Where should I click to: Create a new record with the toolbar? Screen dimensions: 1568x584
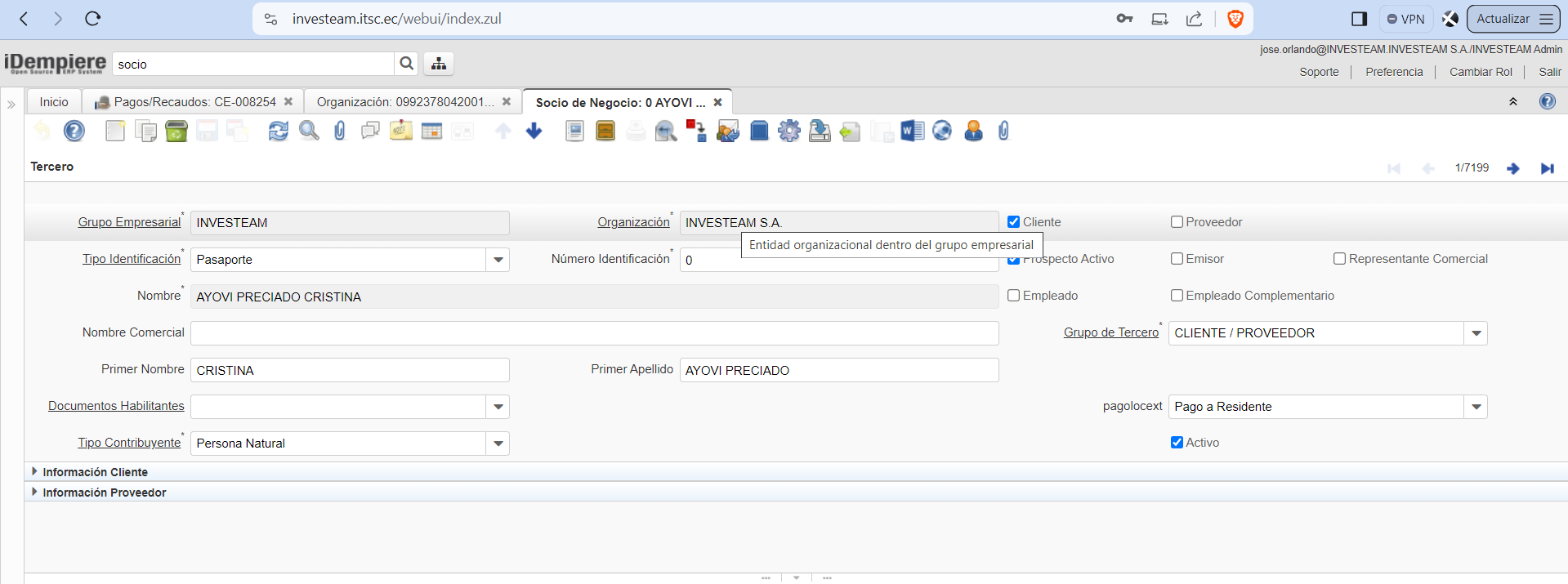point(115,131)
